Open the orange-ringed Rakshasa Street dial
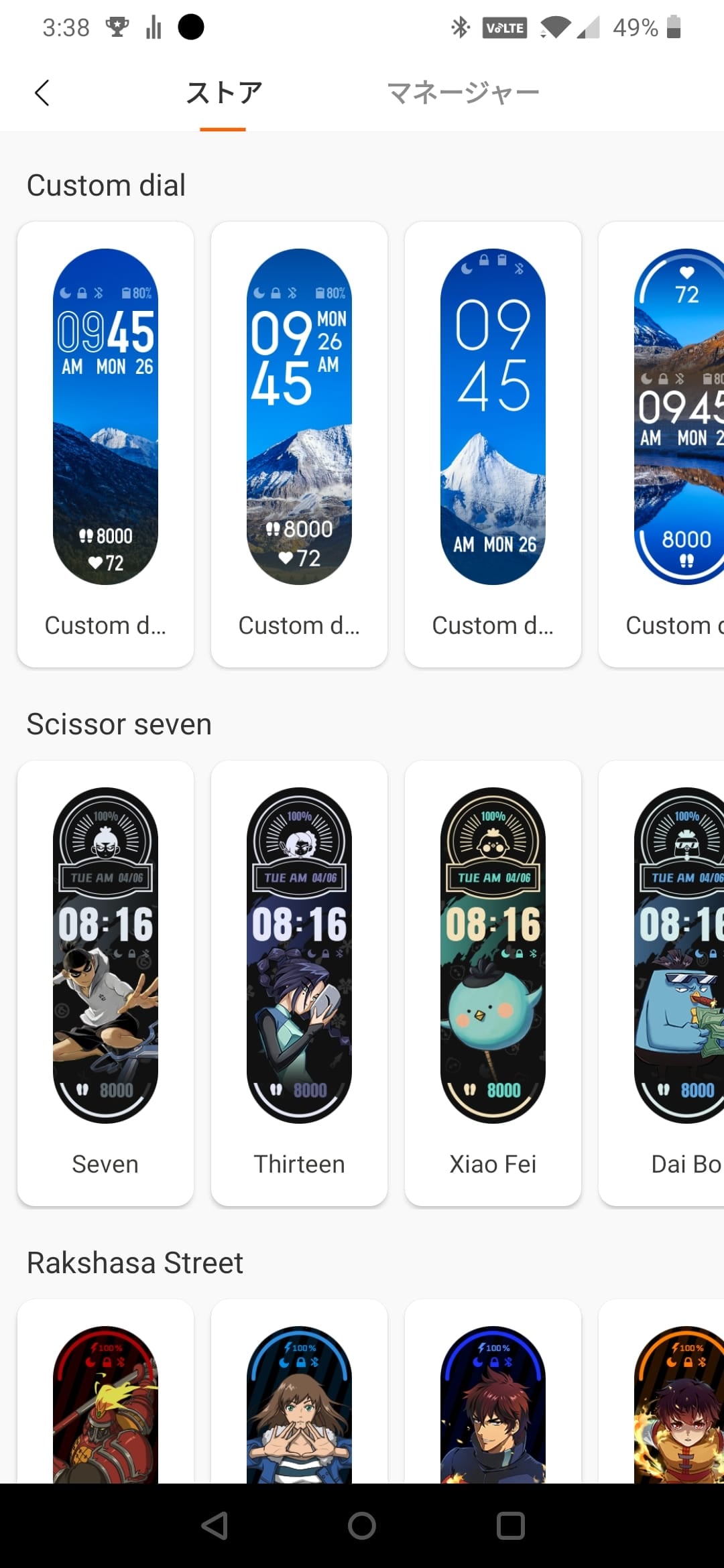The height and width of the screenshot is (1568, 724). pos(662,1391)
